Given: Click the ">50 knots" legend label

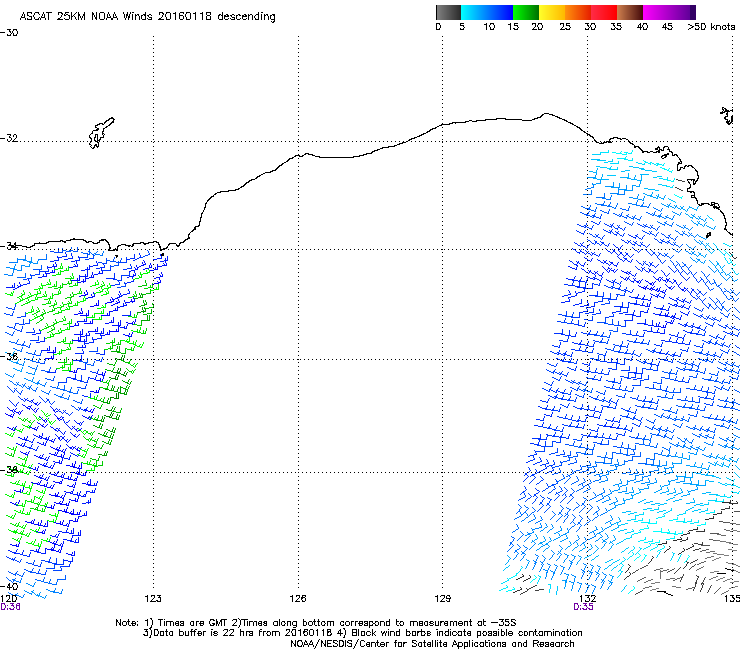Looking at the screenshot, I should pyautogui.click(x=711, y=27).
